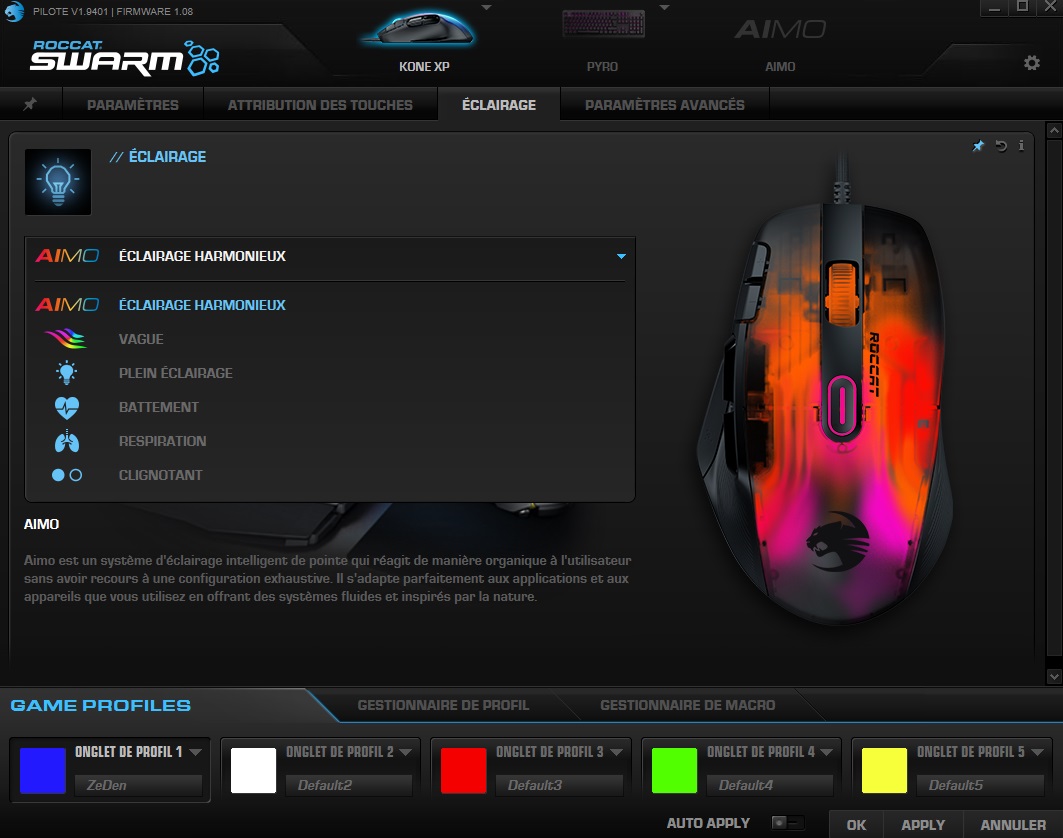Open the Gestionnaire de Macro tab
The width and height of the screenshot is (1063, 838).
687,704
